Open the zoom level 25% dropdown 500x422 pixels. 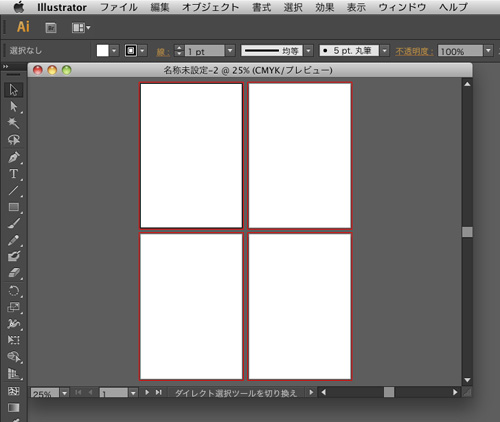65,393
